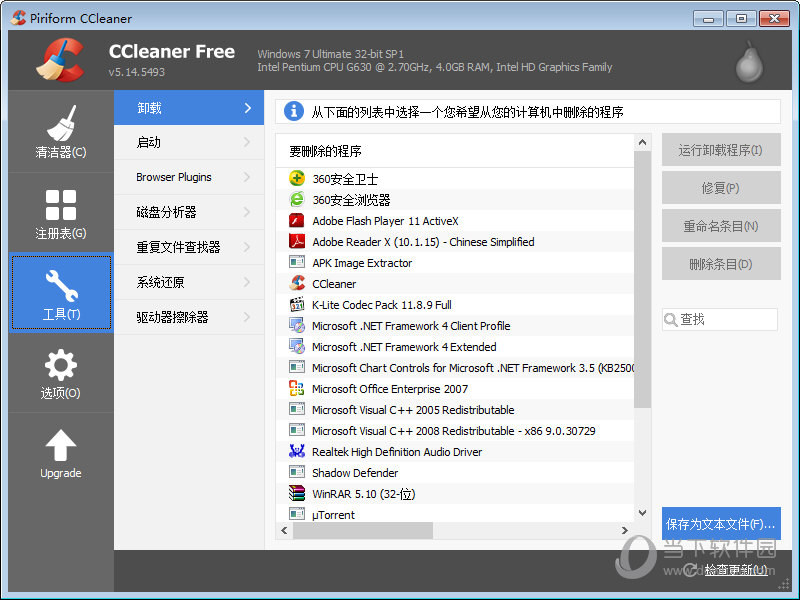Open the 启动 (Startup) tool
This screenshot has height=600, width=800.
pyautogui.click(x=189, y=142)
